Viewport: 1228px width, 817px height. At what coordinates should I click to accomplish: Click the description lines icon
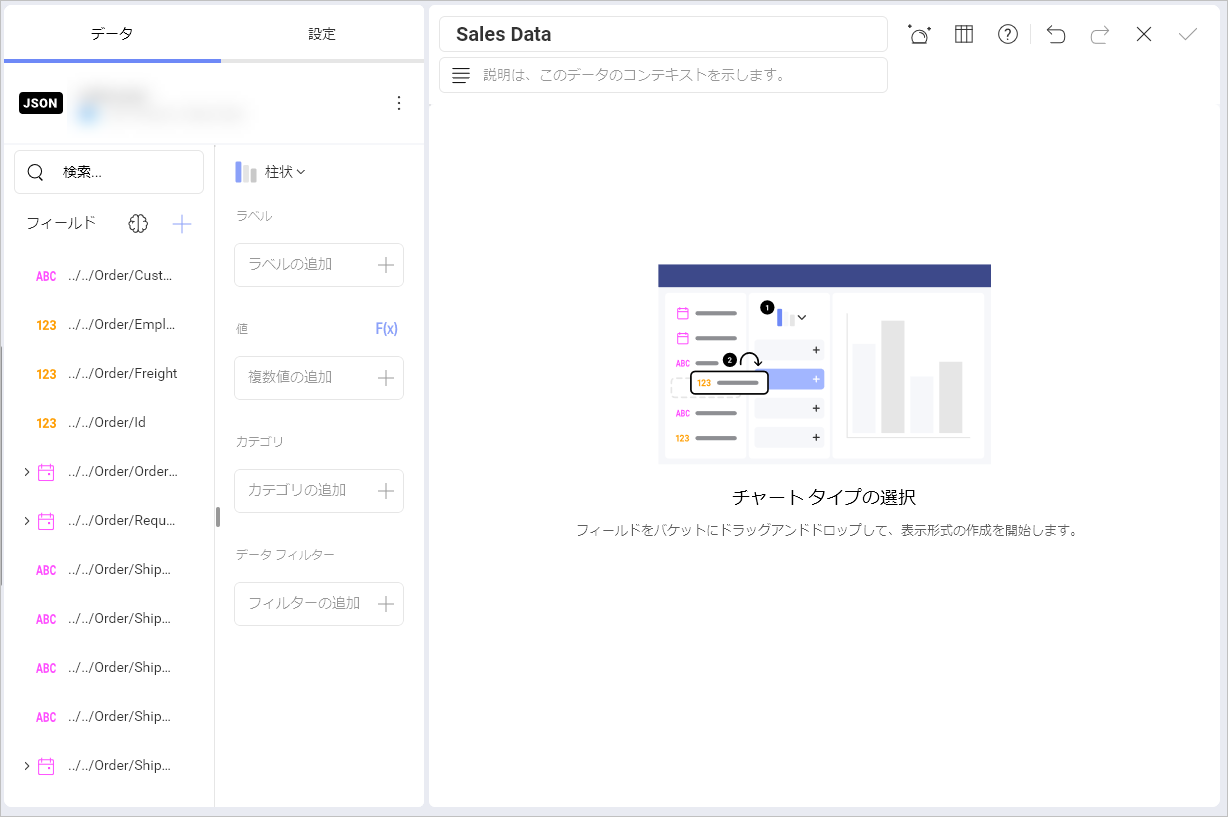tap(461, 75)
